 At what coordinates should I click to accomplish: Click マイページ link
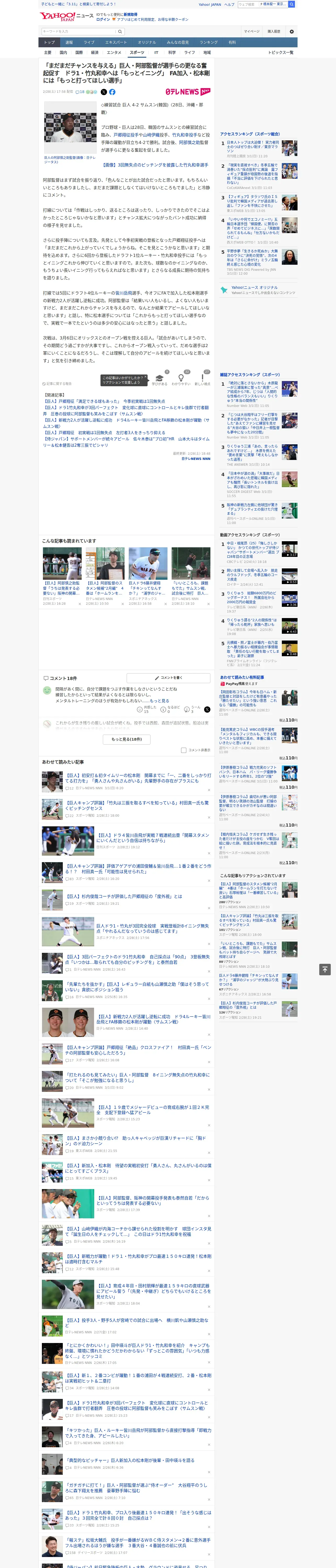251,31
